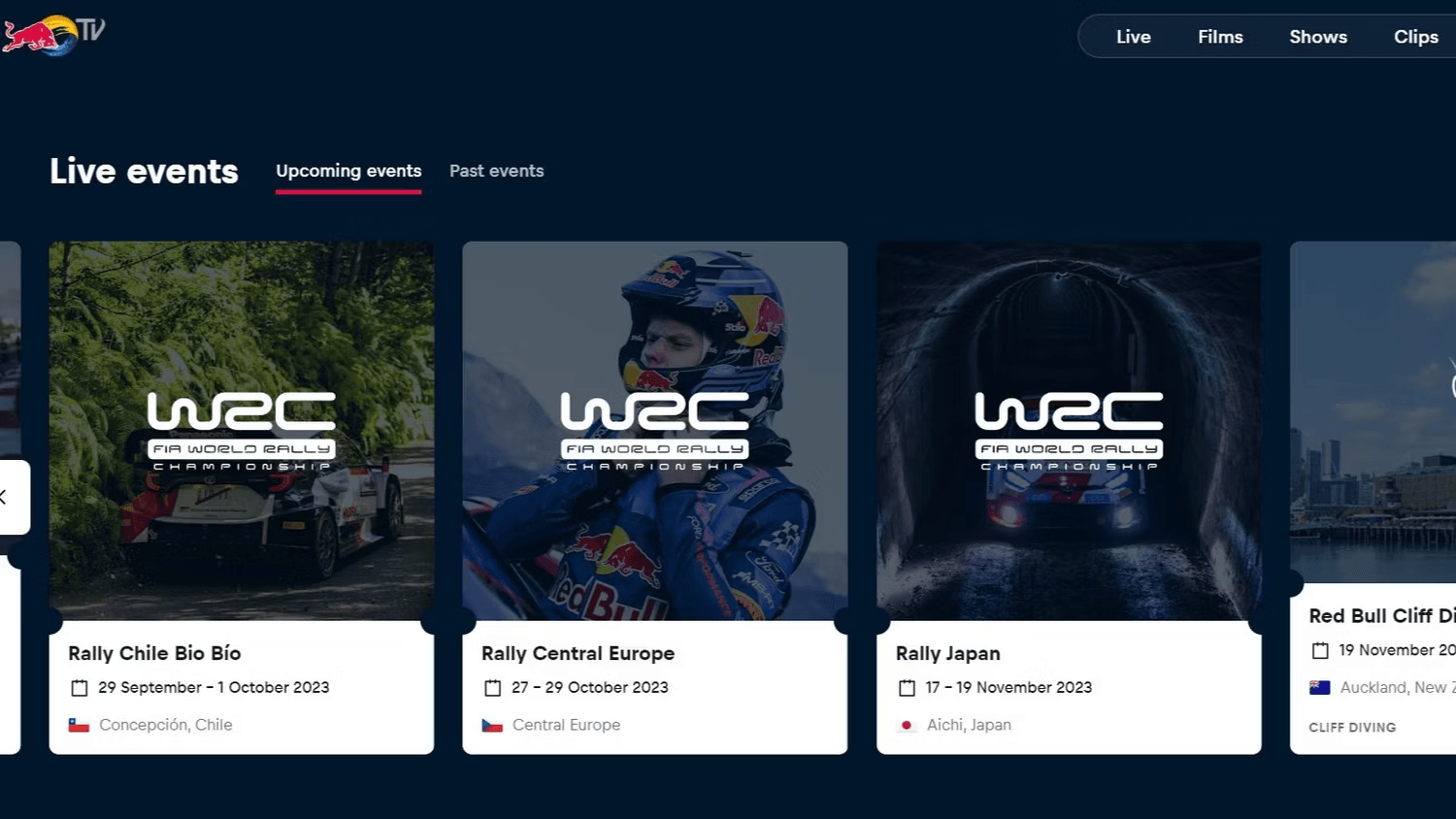Click the Rally Japan title
Viewport: 1456px width, 819px height.
947,654
